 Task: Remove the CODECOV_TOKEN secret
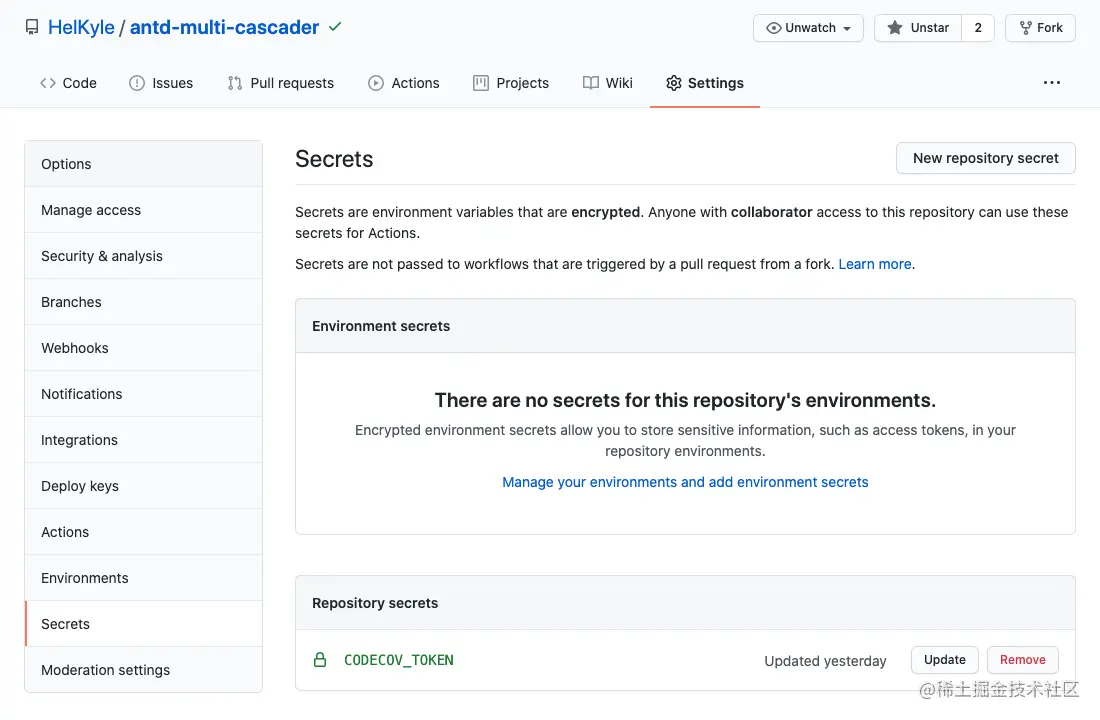(1022, 660)
